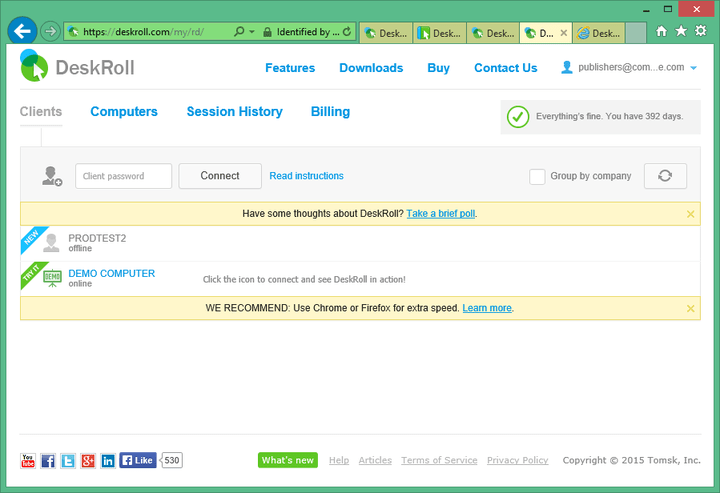Open the Favorites star icon

click(681, 31)
